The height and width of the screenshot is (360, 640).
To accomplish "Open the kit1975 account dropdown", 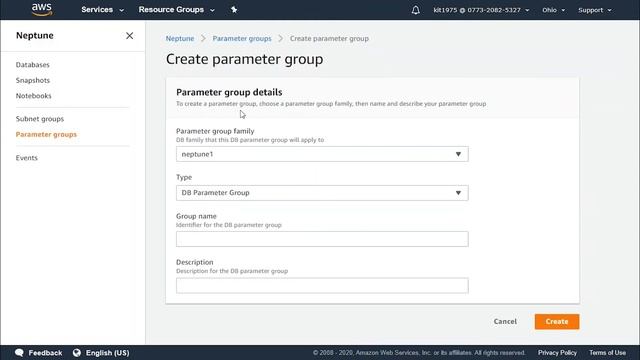I will click(x=481, y=10).
